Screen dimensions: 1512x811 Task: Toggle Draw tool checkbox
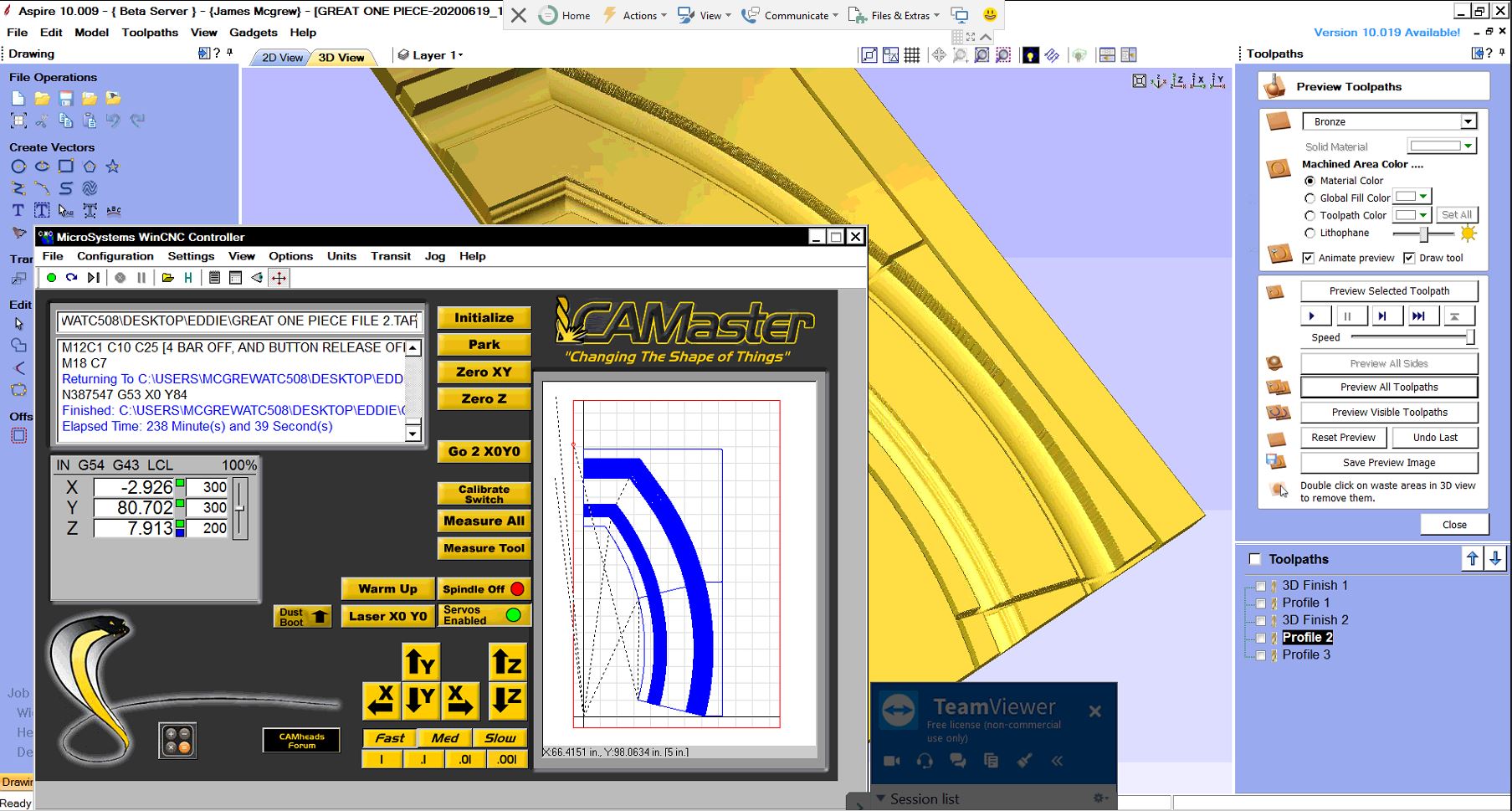point(1409,258)
